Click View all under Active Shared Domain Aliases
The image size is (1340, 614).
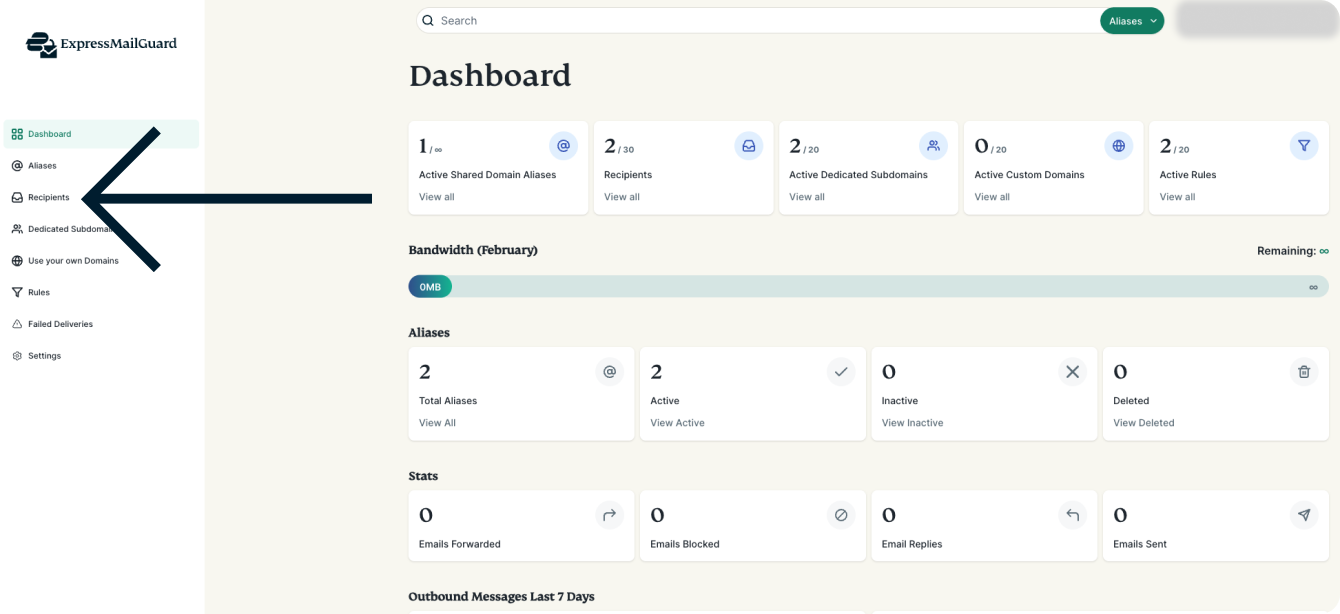[436, 197]
